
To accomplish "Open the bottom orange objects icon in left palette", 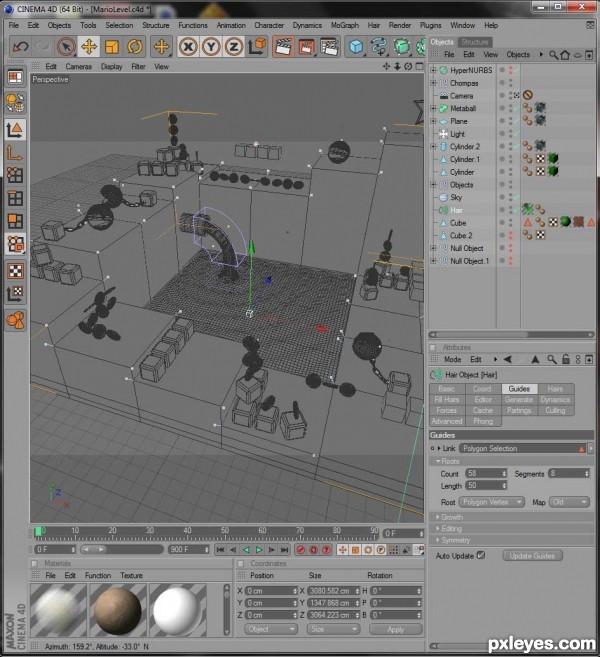I will pyautogui.click(x=16, y=321).
